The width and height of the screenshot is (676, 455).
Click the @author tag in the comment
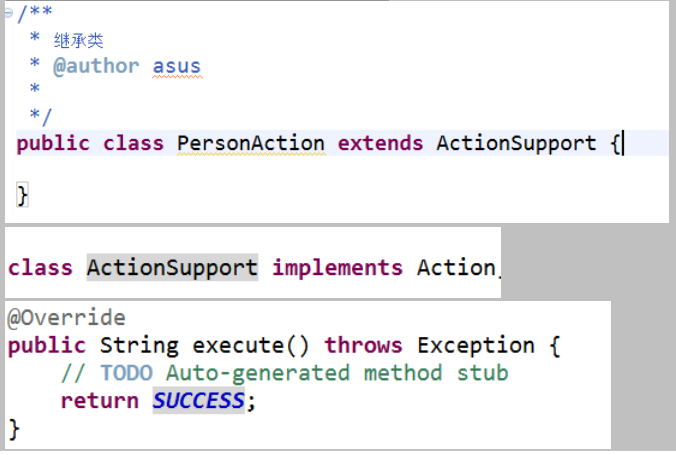(x=96, y=67)
